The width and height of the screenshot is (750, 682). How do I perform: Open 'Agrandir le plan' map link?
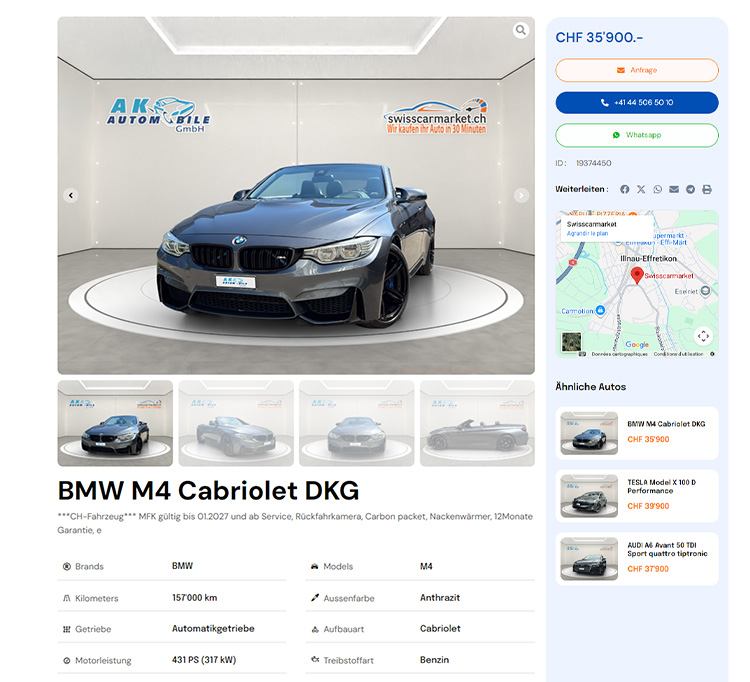coord(587,233)
